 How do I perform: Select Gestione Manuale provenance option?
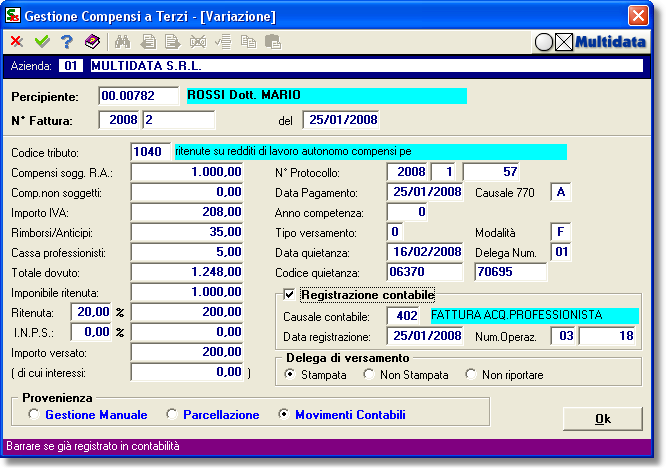coord(34,414)
